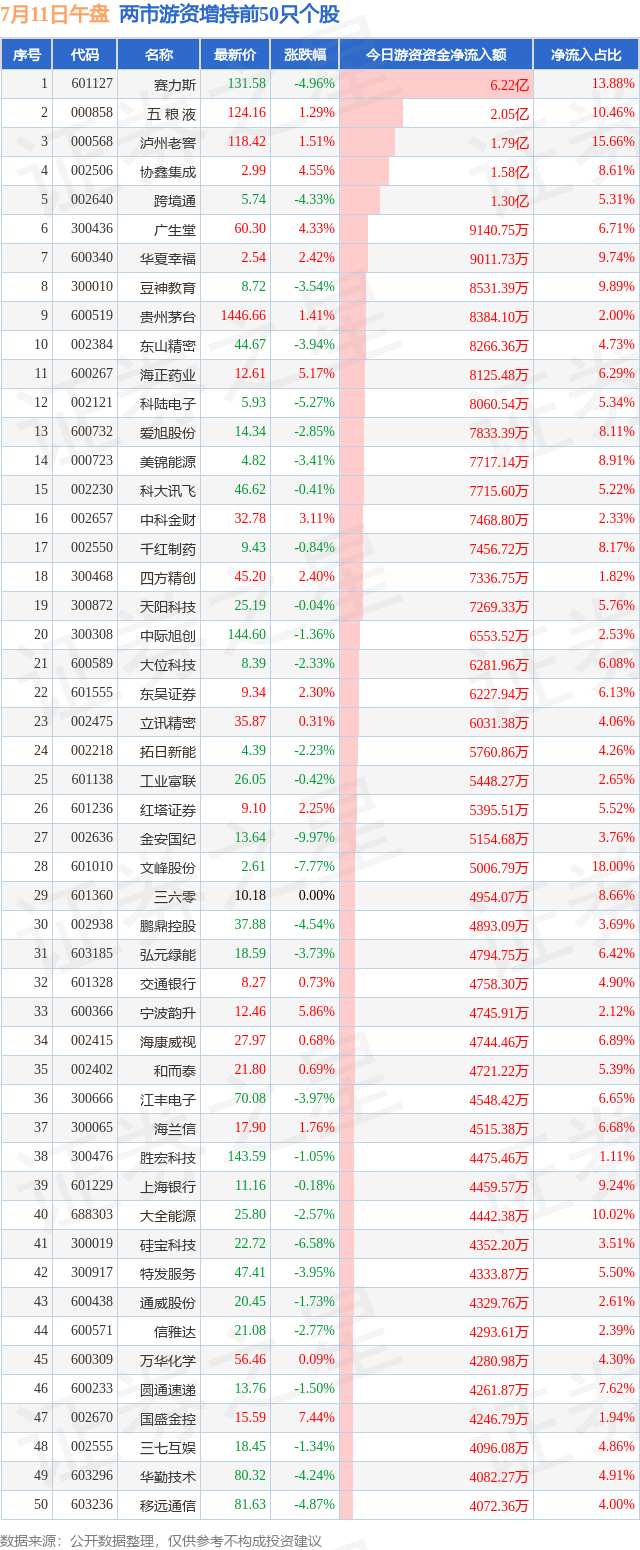
Task: Select stock name 五粮液
Action: (x=171, y=114)
